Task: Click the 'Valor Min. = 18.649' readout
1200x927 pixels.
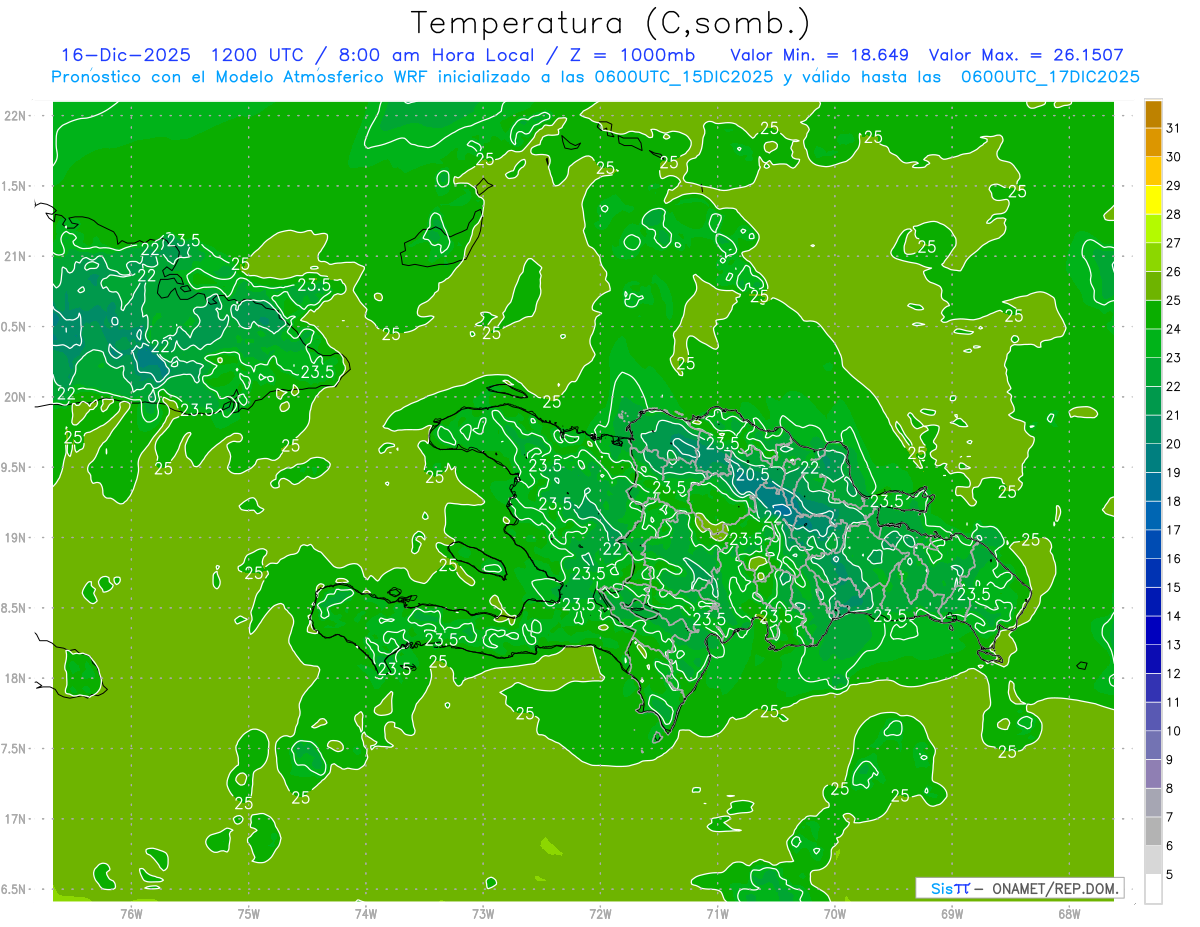Action: pos(822,55)
